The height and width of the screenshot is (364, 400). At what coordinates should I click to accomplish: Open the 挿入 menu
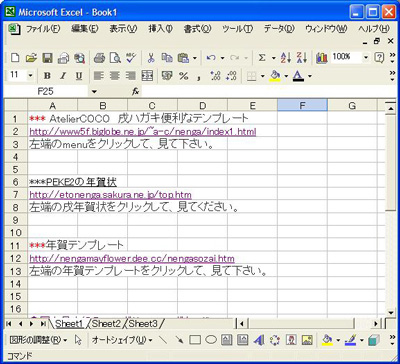[161, 29]
